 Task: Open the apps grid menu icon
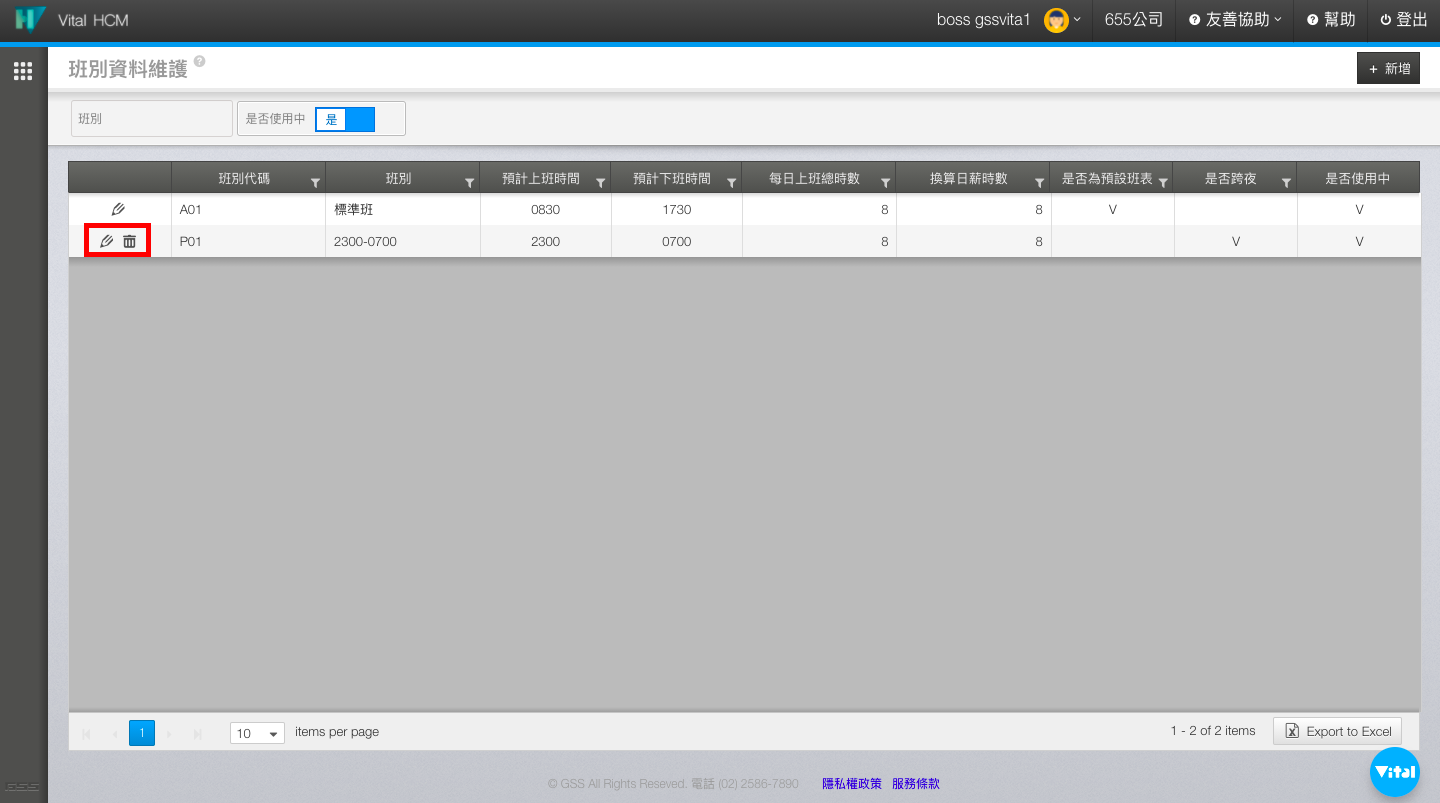(23, 71)
